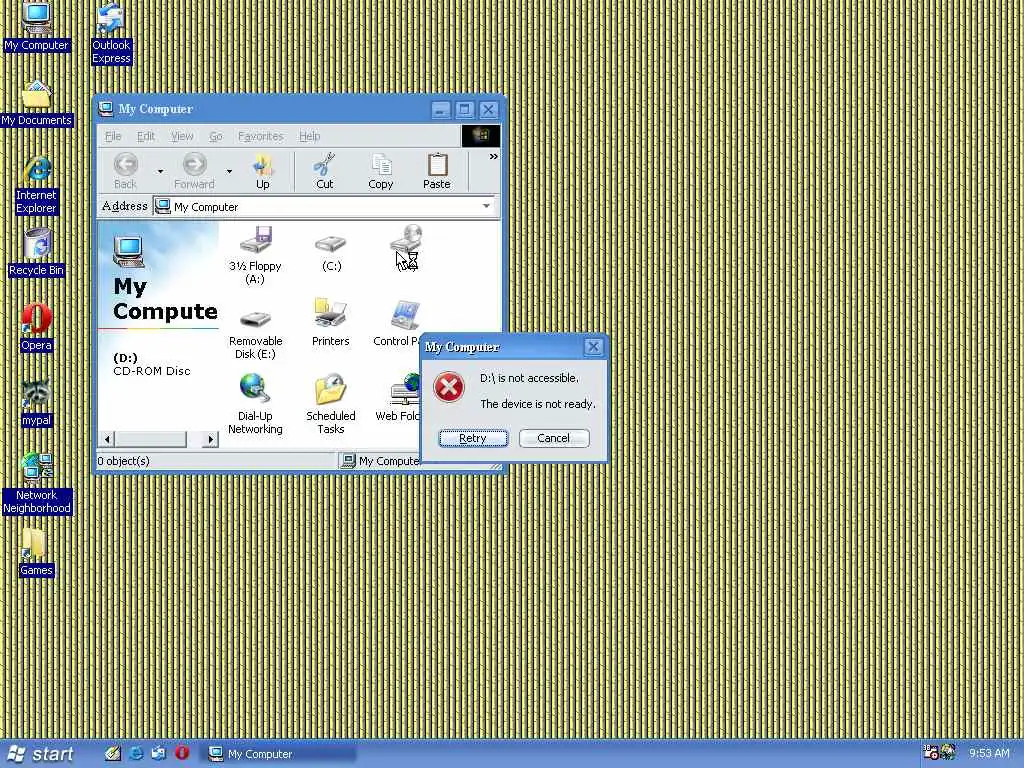
Task: Select the (C:) hard drive icon
Action: pyautogui.click(x=331, y=253)
